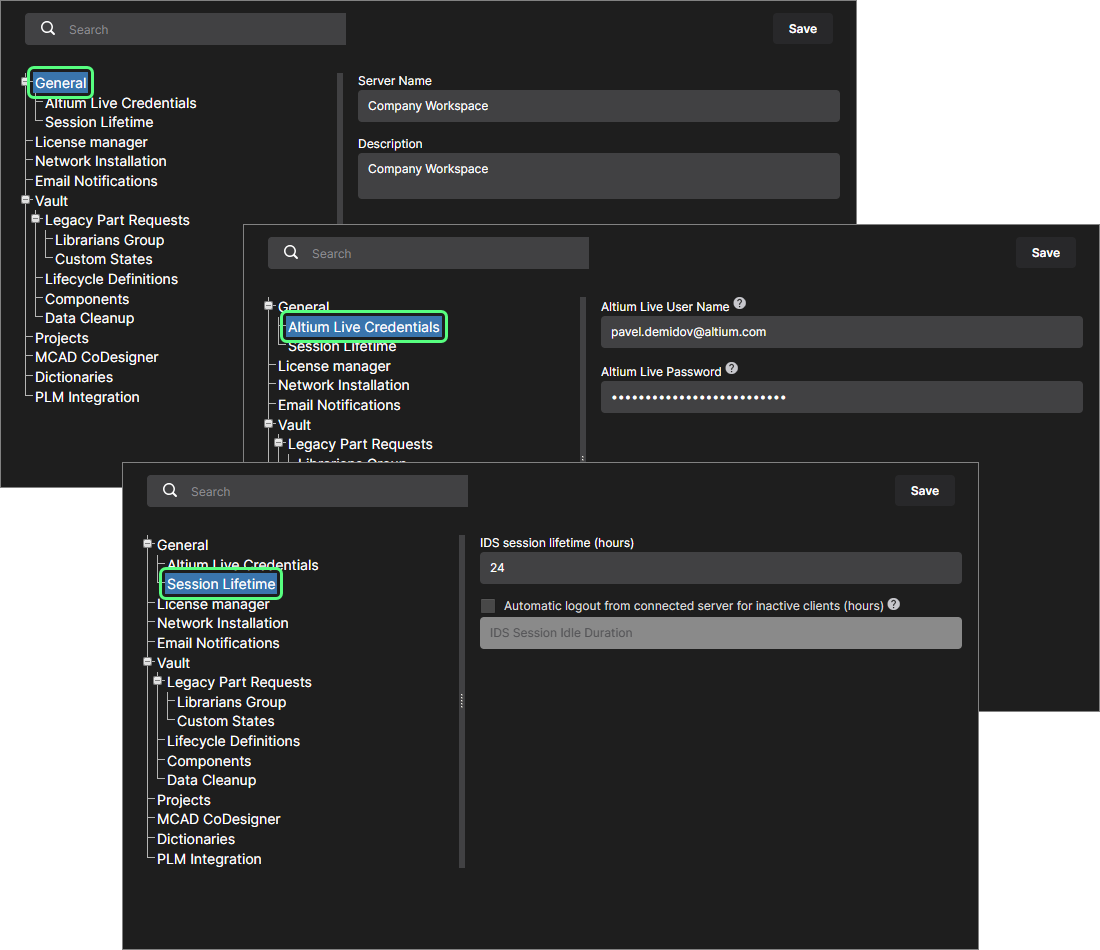Image resolution: width=1100 pixels, height=950 pixels.
Task: Collapse General node in the middle window tree
Action: [268, 305]
